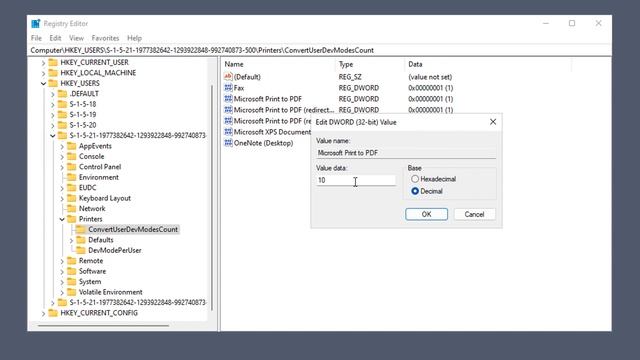Click the registry path address bar
This screenshot has width=640, height=360.
click(320, 50)
